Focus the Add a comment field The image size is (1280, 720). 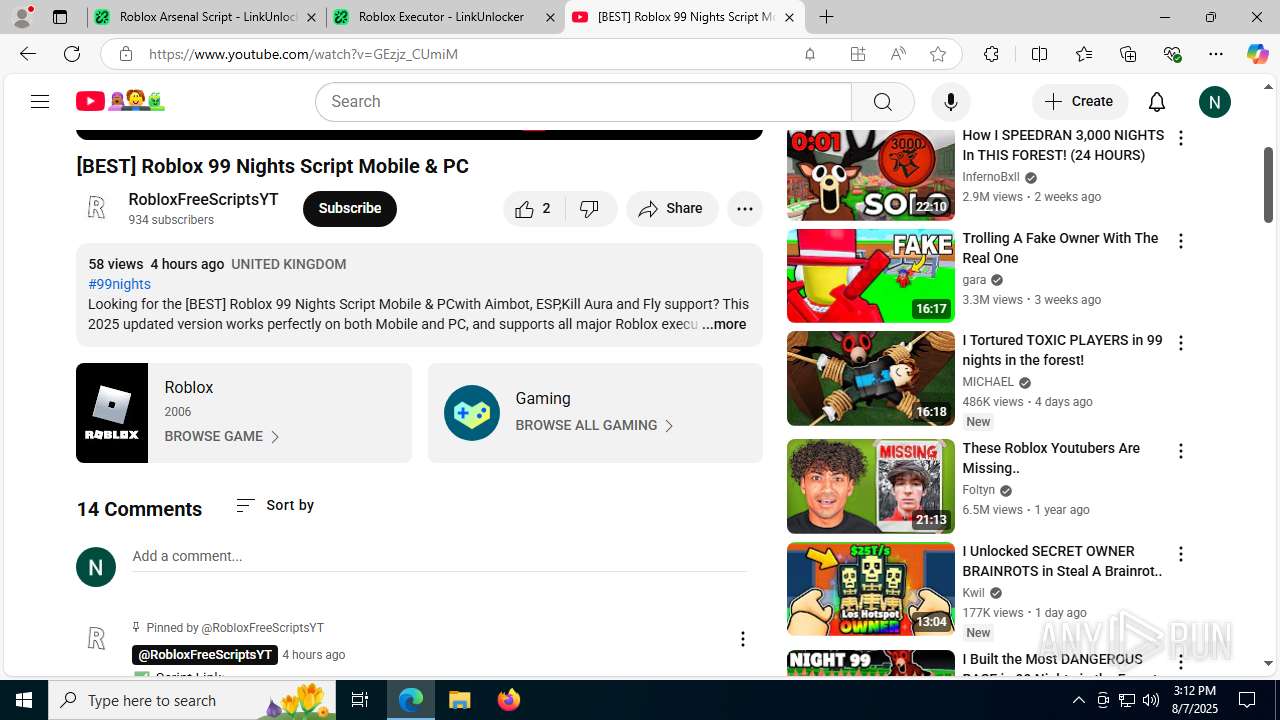pos(439,557)
